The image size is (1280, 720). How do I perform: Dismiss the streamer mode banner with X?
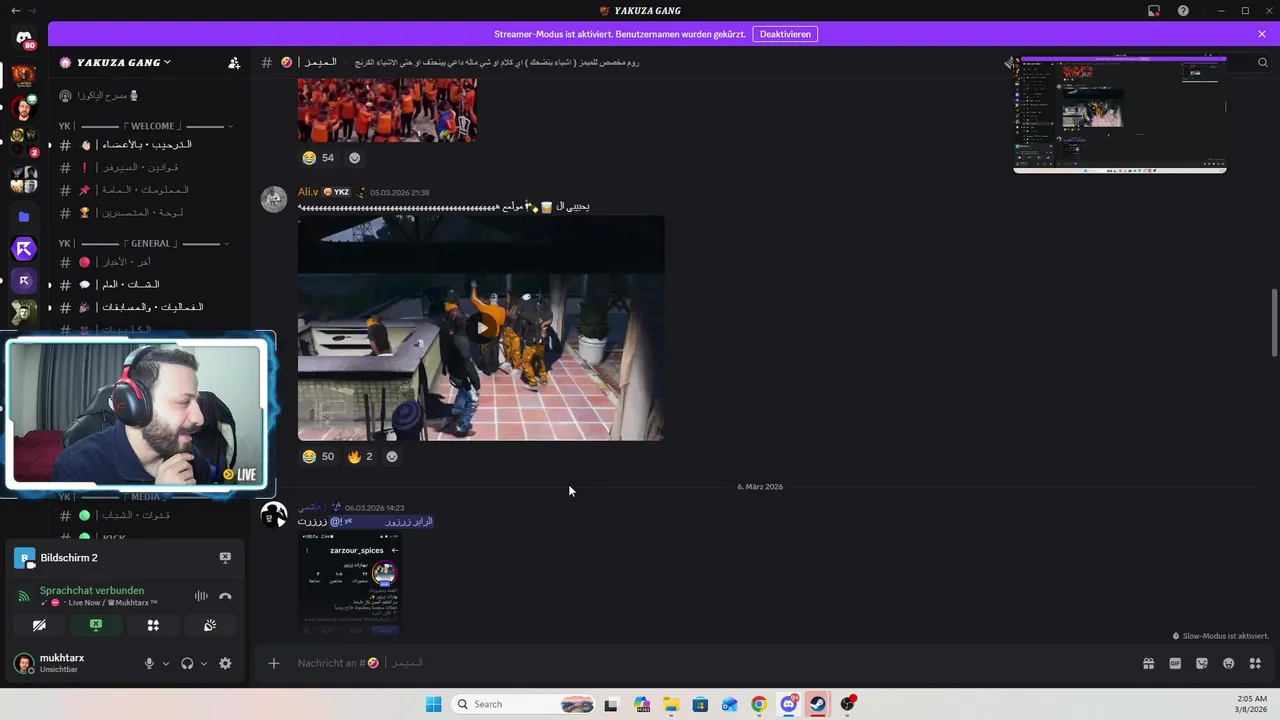pyautogui.click(x=1262, y=34)
